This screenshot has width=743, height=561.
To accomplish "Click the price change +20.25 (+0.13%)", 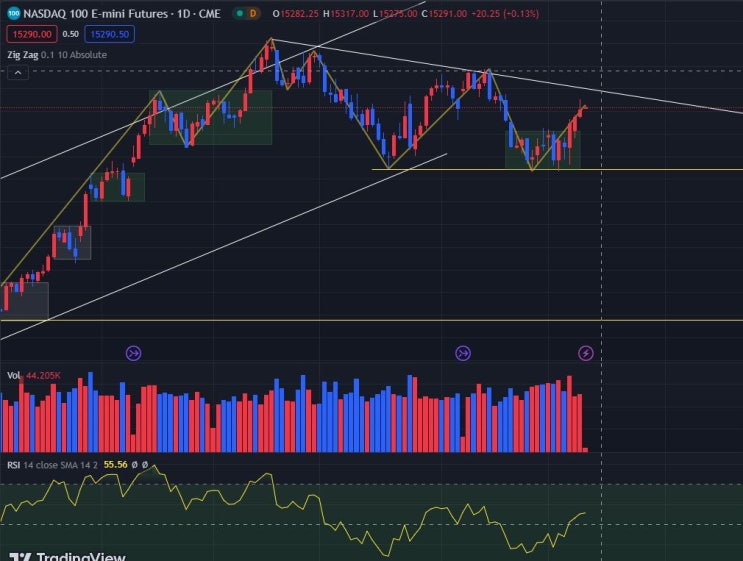I will tap(505, 14).
